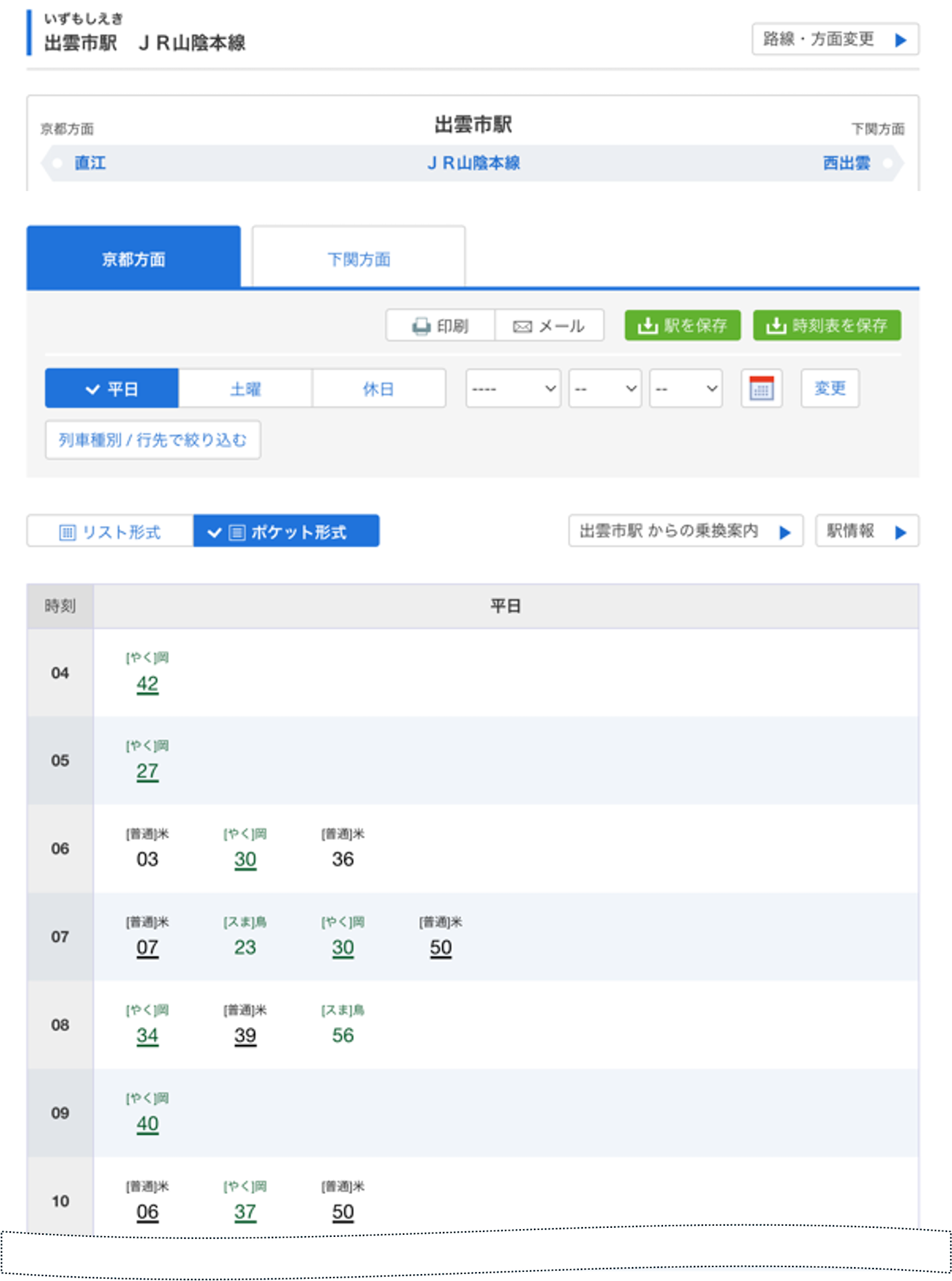Viewport: 952px width, 1281px height.
Task: Open the 07:50 普通 departure
Action: pyautogui.click(x=441, y=948)
